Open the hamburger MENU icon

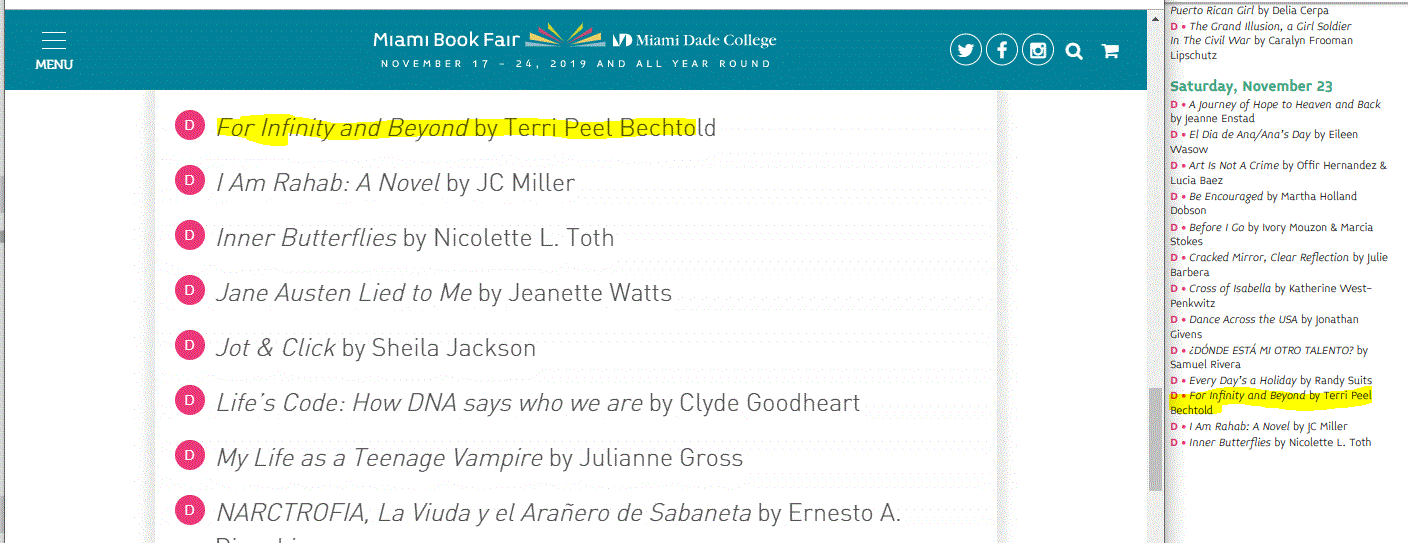click(54, 50)
